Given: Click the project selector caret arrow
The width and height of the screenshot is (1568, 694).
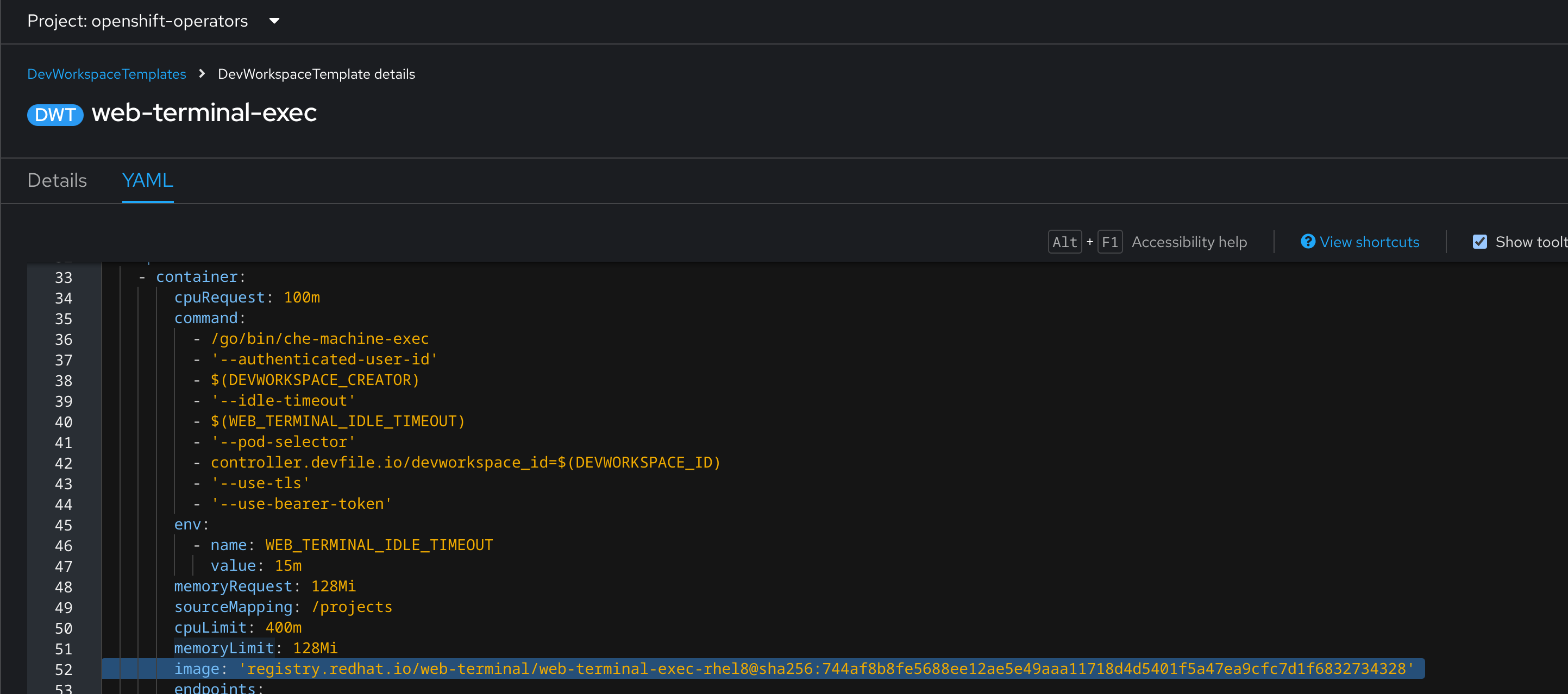Looking at the screenshot, I should (x=274, y=21).
